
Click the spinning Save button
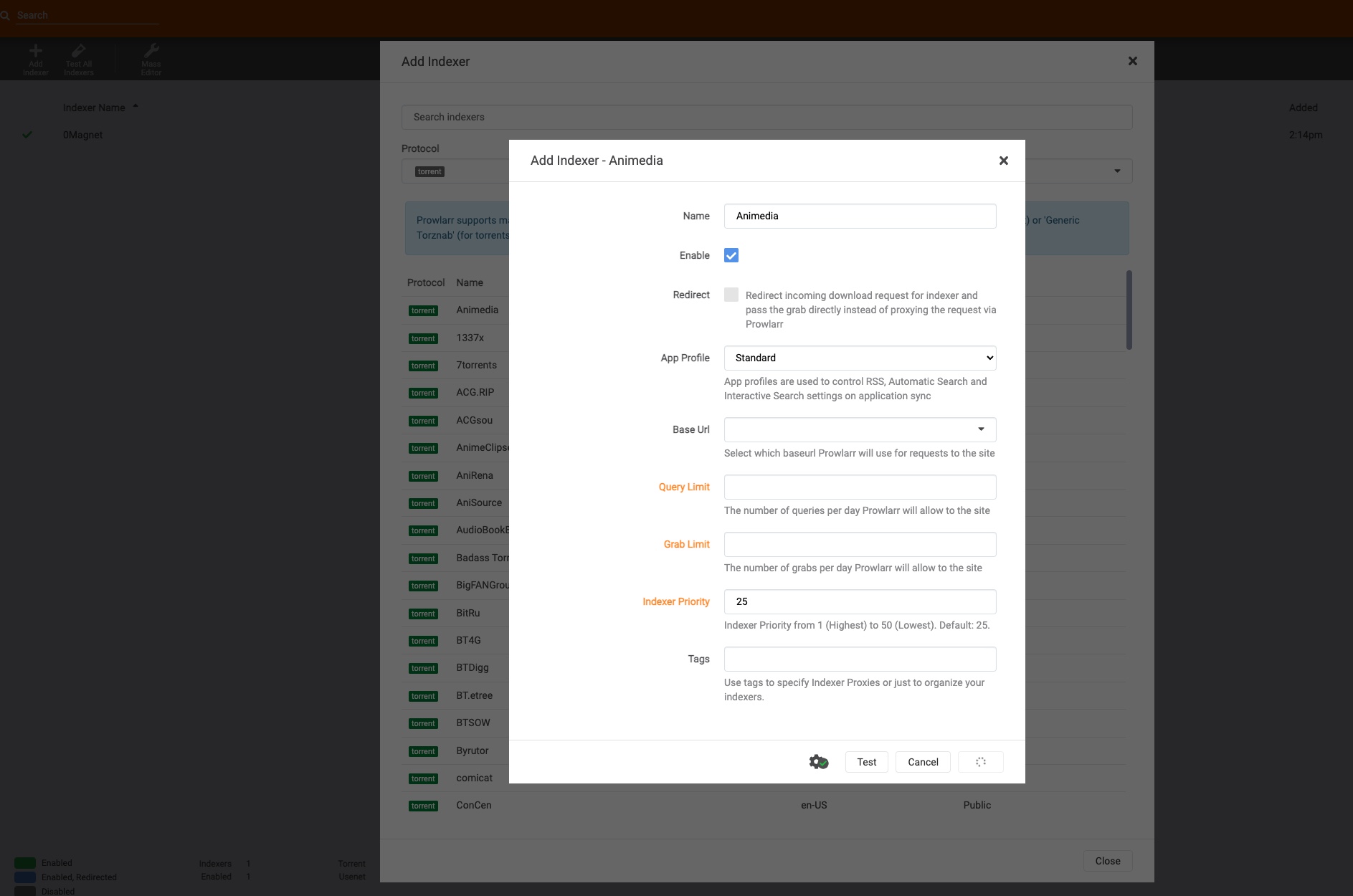click(x=981, y=762)
